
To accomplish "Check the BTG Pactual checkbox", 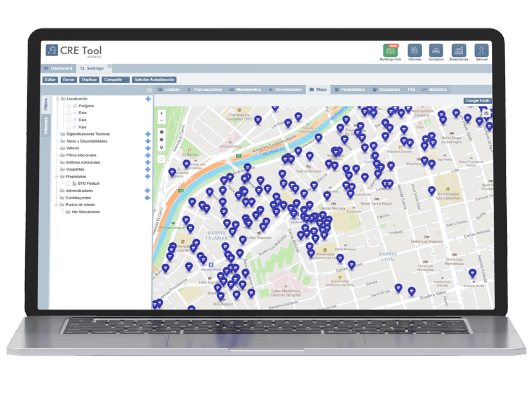I will (69, 184).
